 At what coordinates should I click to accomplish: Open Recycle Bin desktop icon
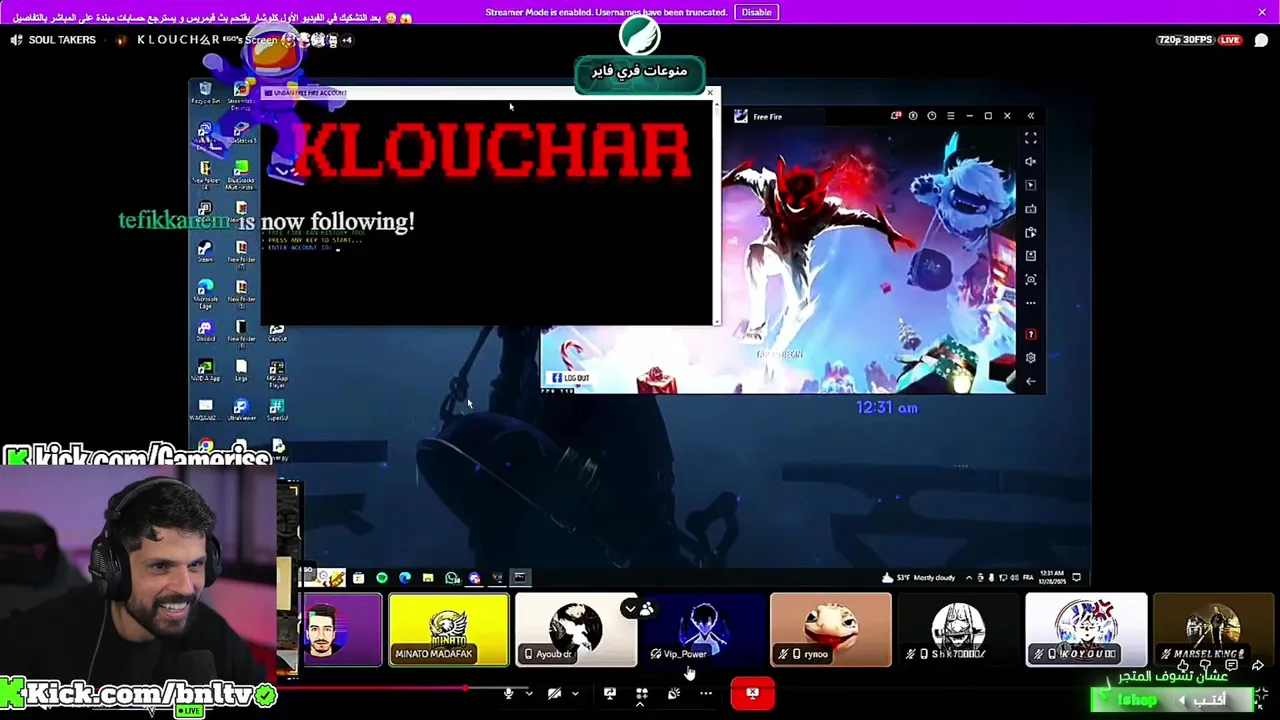coord(205,93)
